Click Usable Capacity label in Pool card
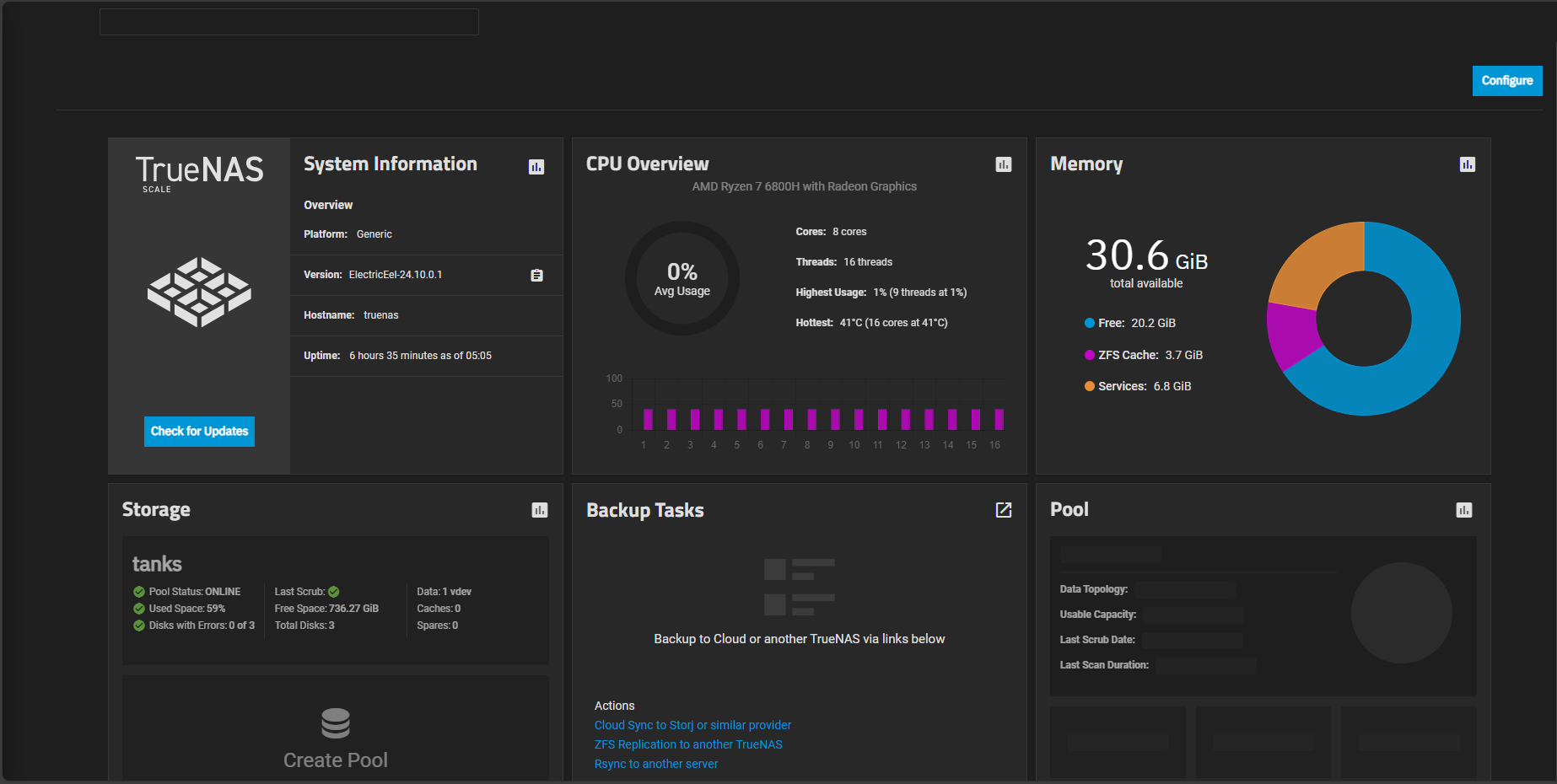 1098,615
